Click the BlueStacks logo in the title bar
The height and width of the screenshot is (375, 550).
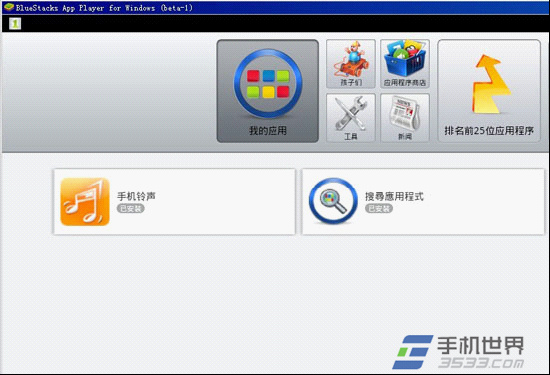point(9,7)
